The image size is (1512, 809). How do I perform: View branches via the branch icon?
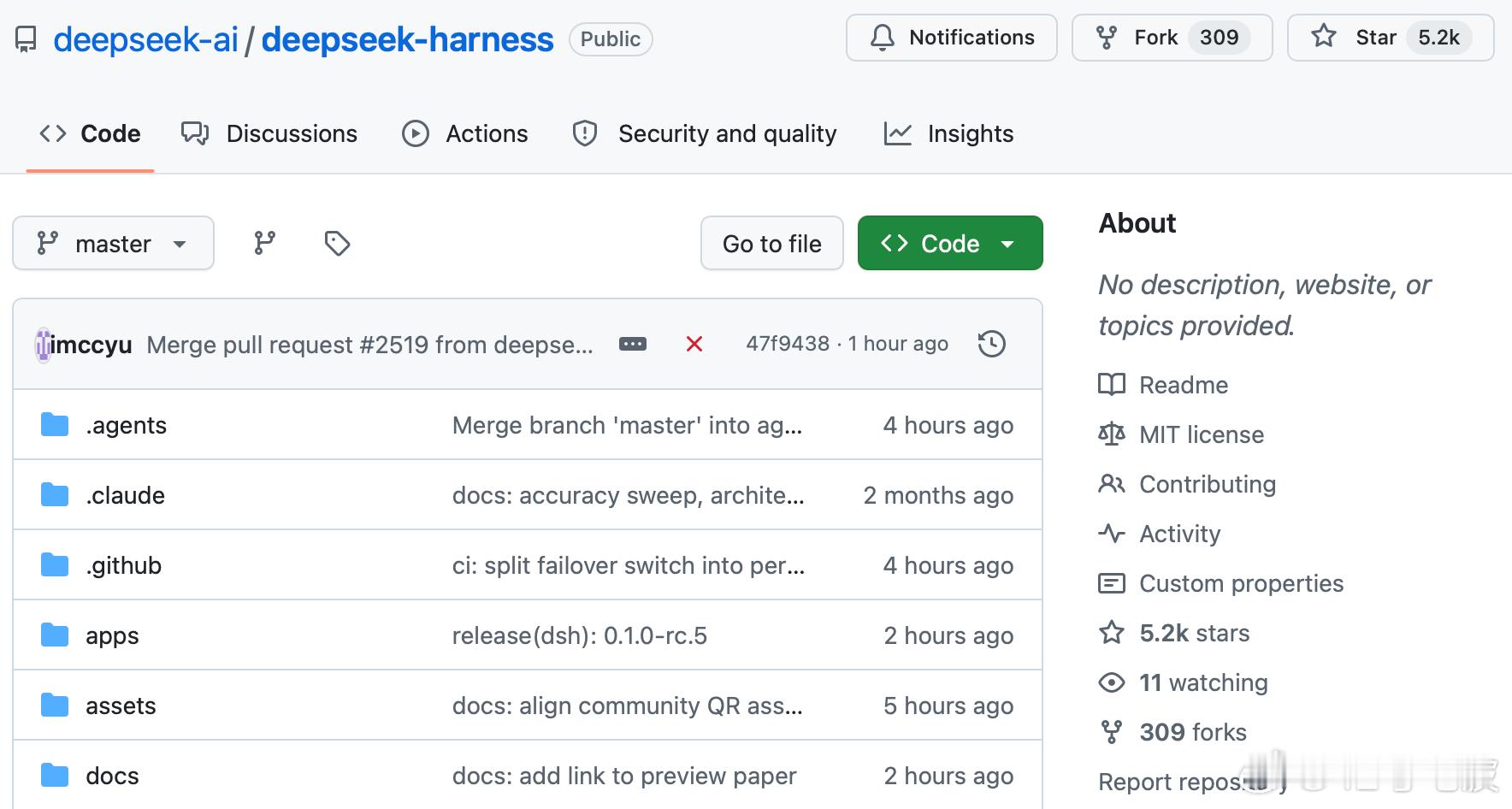(265, 244)
